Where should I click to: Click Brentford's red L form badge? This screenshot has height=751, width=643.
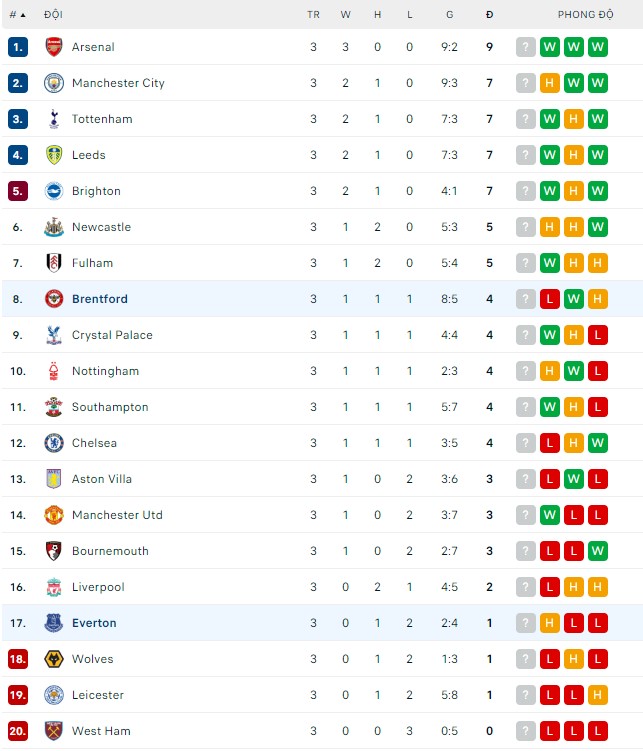(x=550, y=299)
